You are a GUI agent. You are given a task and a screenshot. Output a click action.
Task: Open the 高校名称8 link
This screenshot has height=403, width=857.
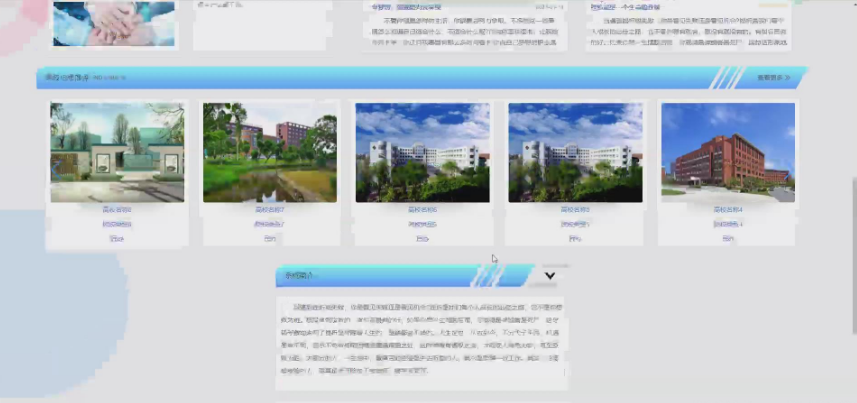click(x=117, y=209)
